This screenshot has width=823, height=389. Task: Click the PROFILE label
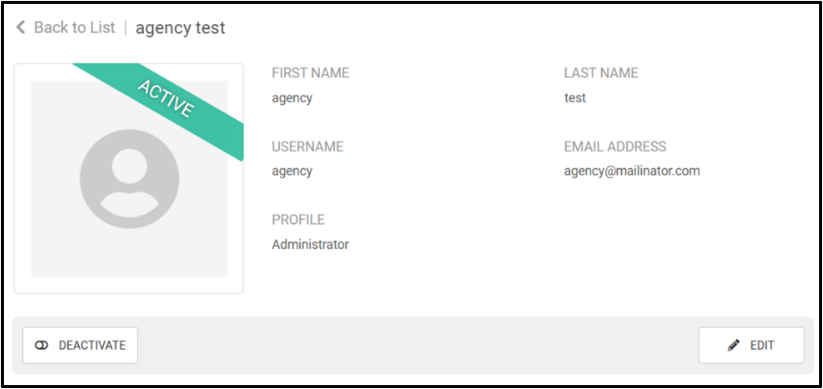298,219
